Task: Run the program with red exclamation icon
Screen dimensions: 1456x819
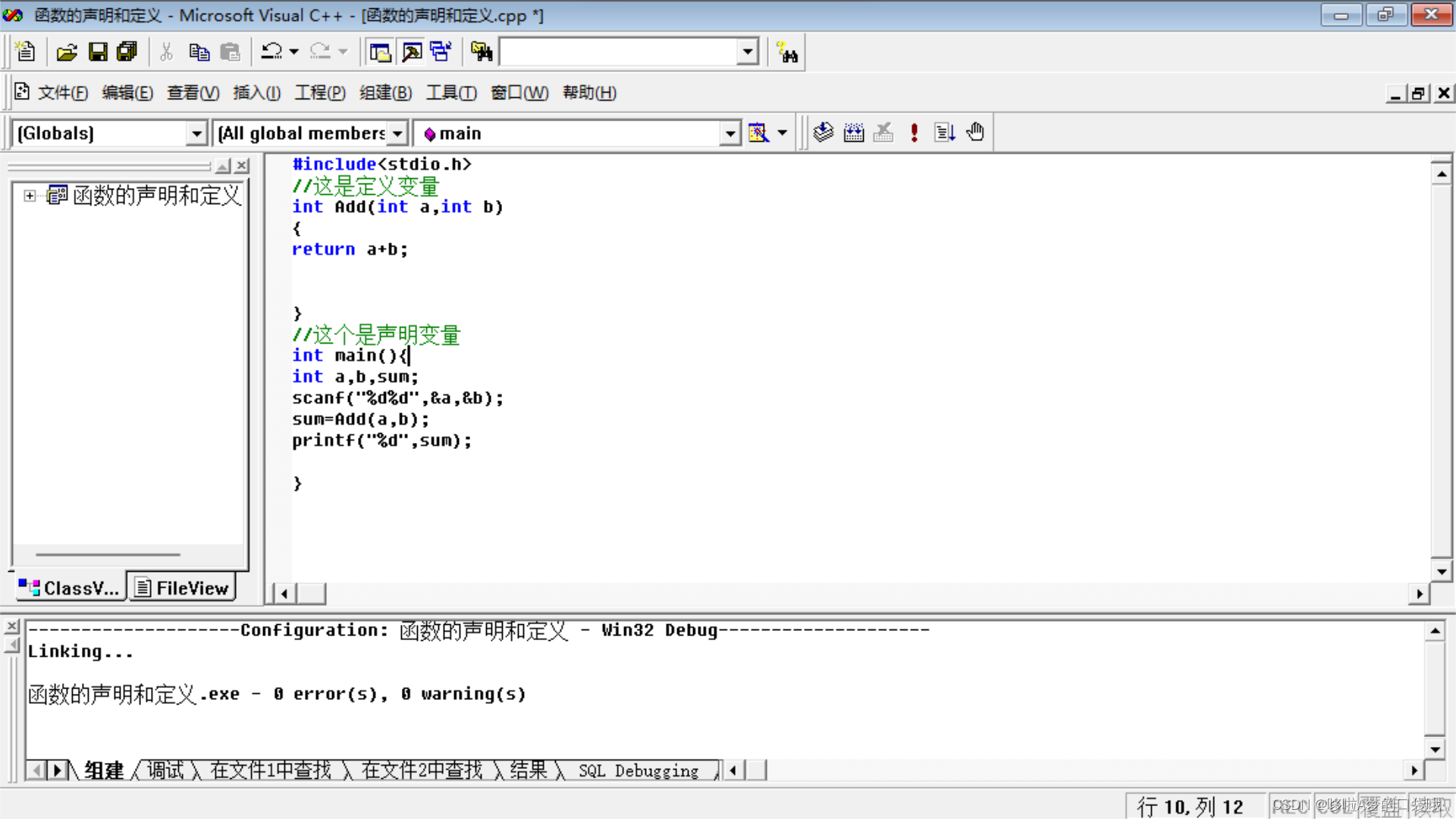Action: coord(914,133)
